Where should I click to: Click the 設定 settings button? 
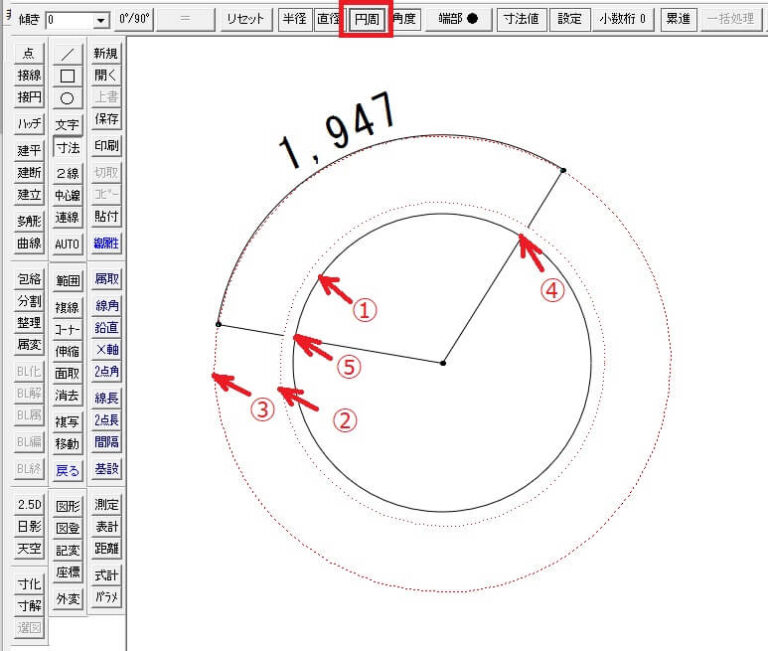pyautogui.click(x=570, y=19)
